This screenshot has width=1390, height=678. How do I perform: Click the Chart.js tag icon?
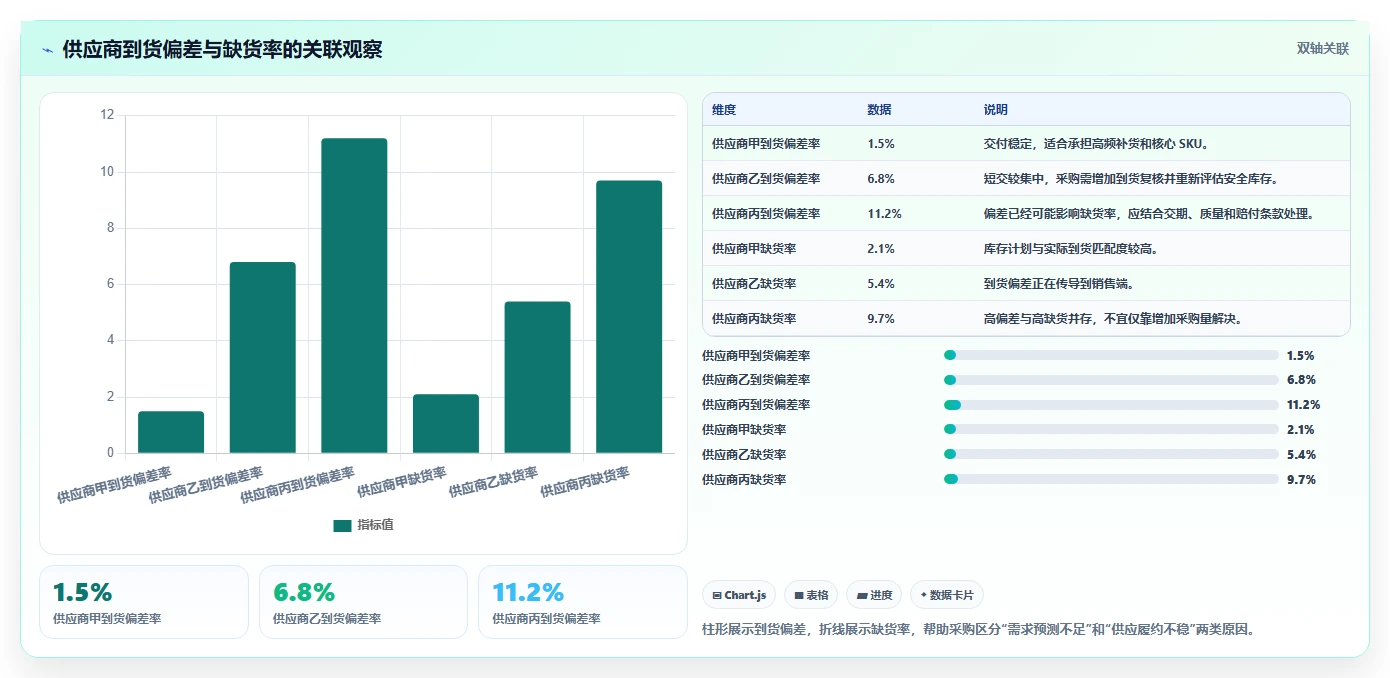click(717, 595)
